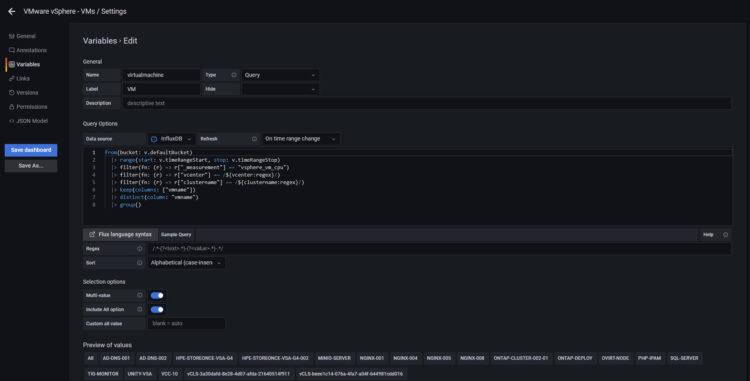Click the Versions history icon
Image resolution: width=750 pixels, height=381 pixels.
pyautogui.click(x=11, y=93)
